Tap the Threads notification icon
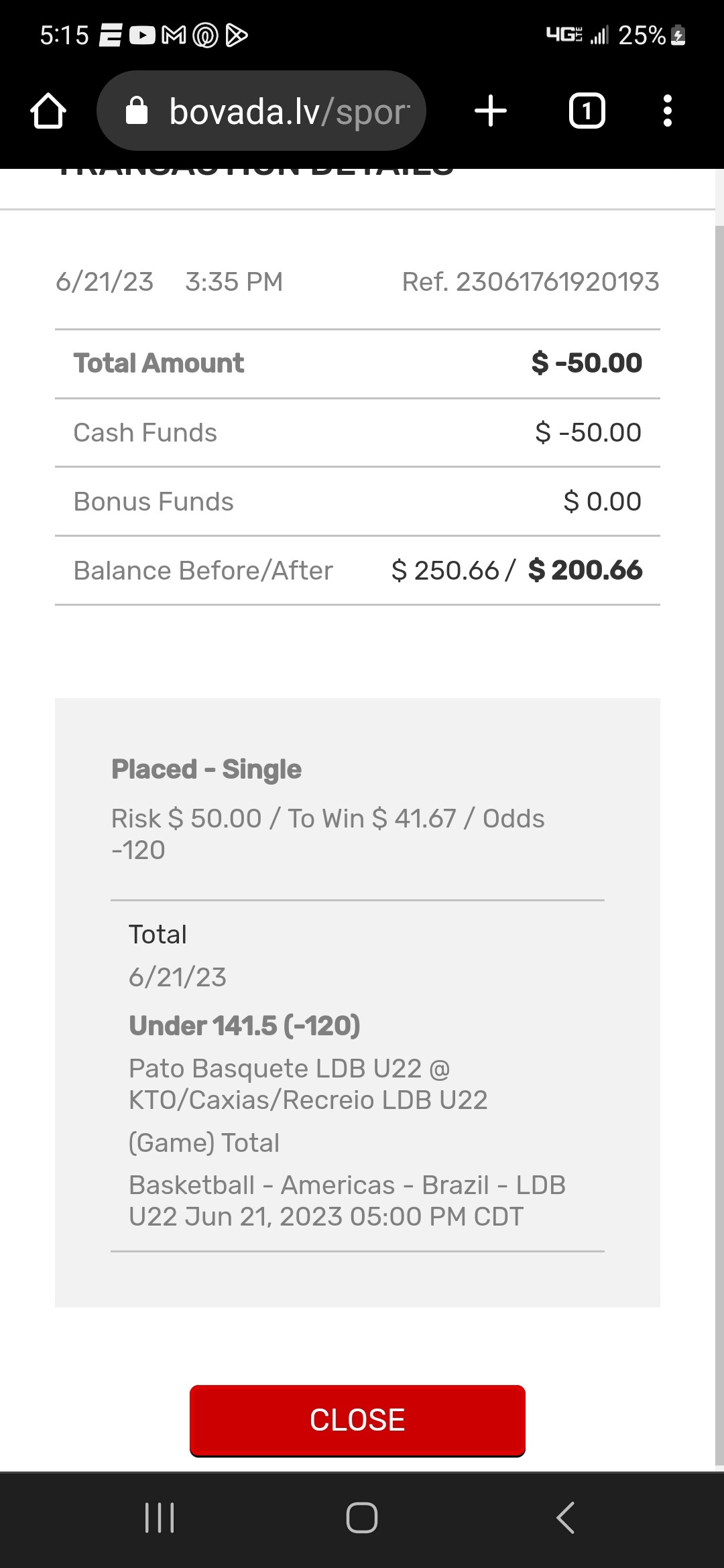The height and width of the screenshot is (1568, 724). pos(205,35)
